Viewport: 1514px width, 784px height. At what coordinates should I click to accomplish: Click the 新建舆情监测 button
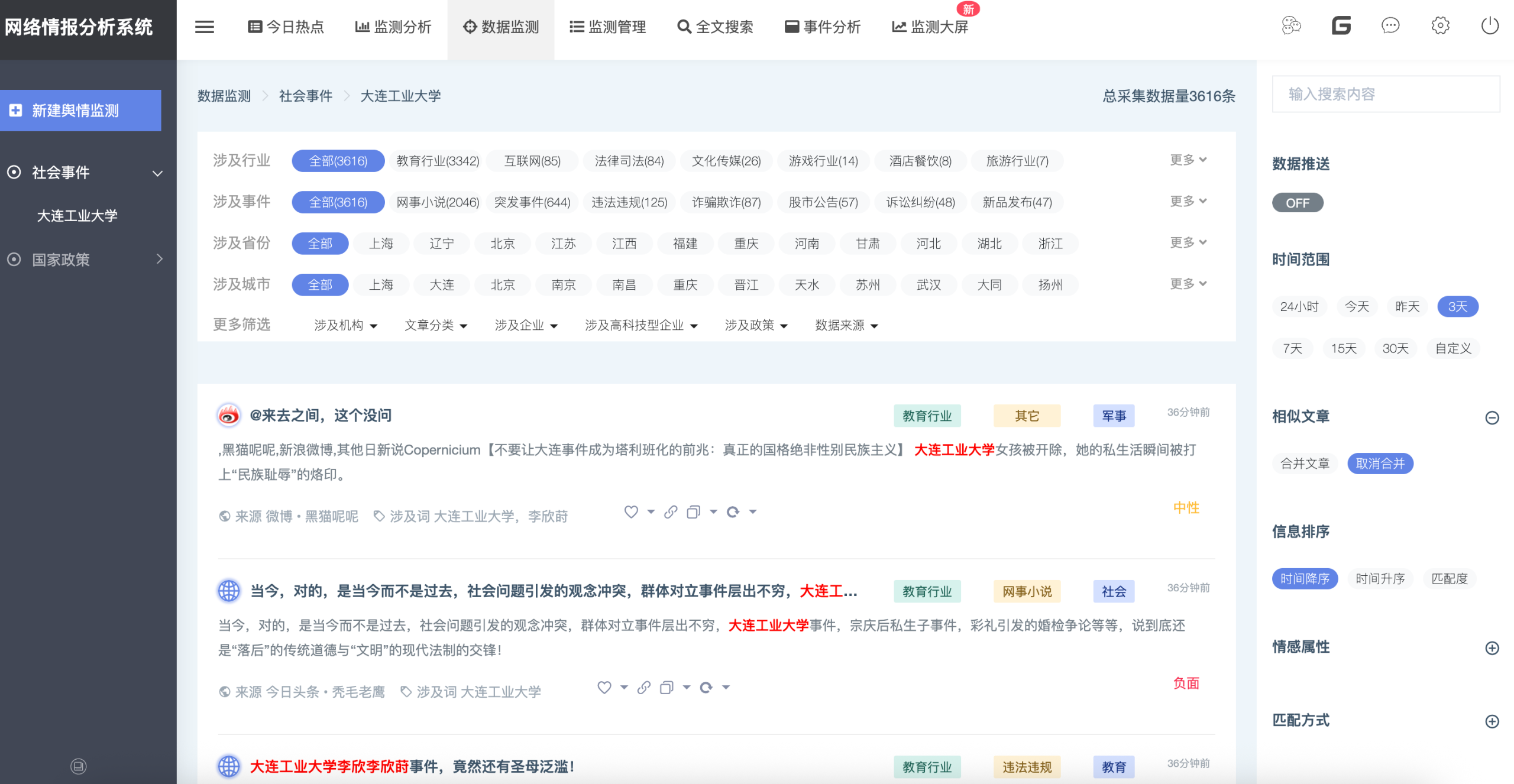click(80, 111)
